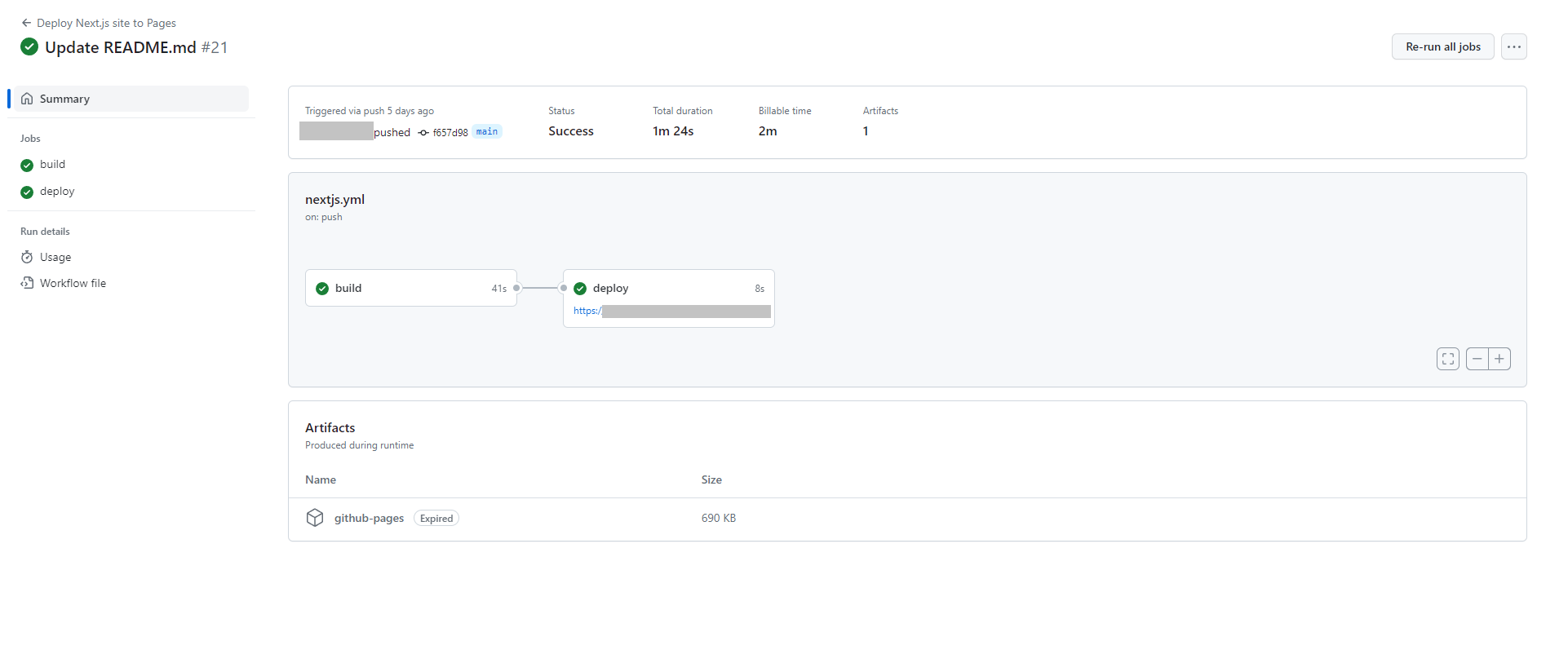Open the three-dot options menu
Image resolution: width=1568 pixels, height=663 pixels.
[x=1513, y=46]
